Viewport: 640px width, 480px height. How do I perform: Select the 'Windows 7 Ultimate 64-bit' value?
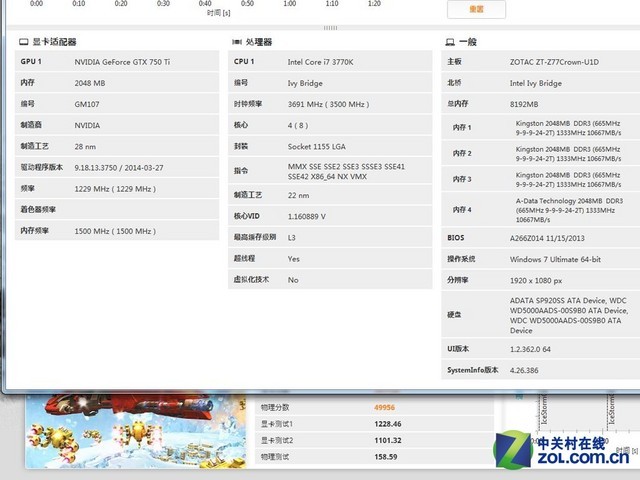pos(555,260)
